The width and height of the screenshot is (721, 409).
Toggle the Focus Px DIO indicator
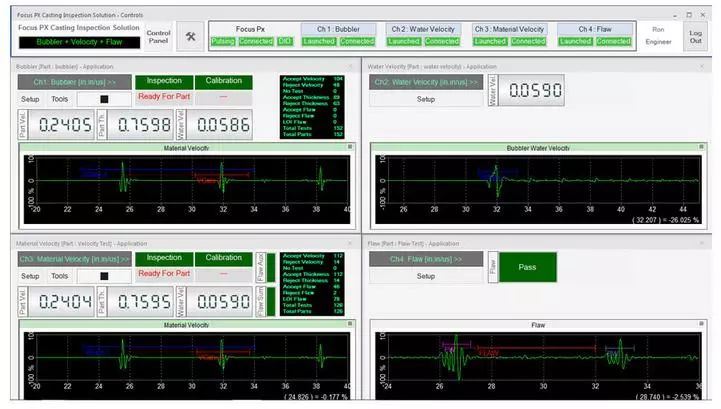(x=285, y=41)
